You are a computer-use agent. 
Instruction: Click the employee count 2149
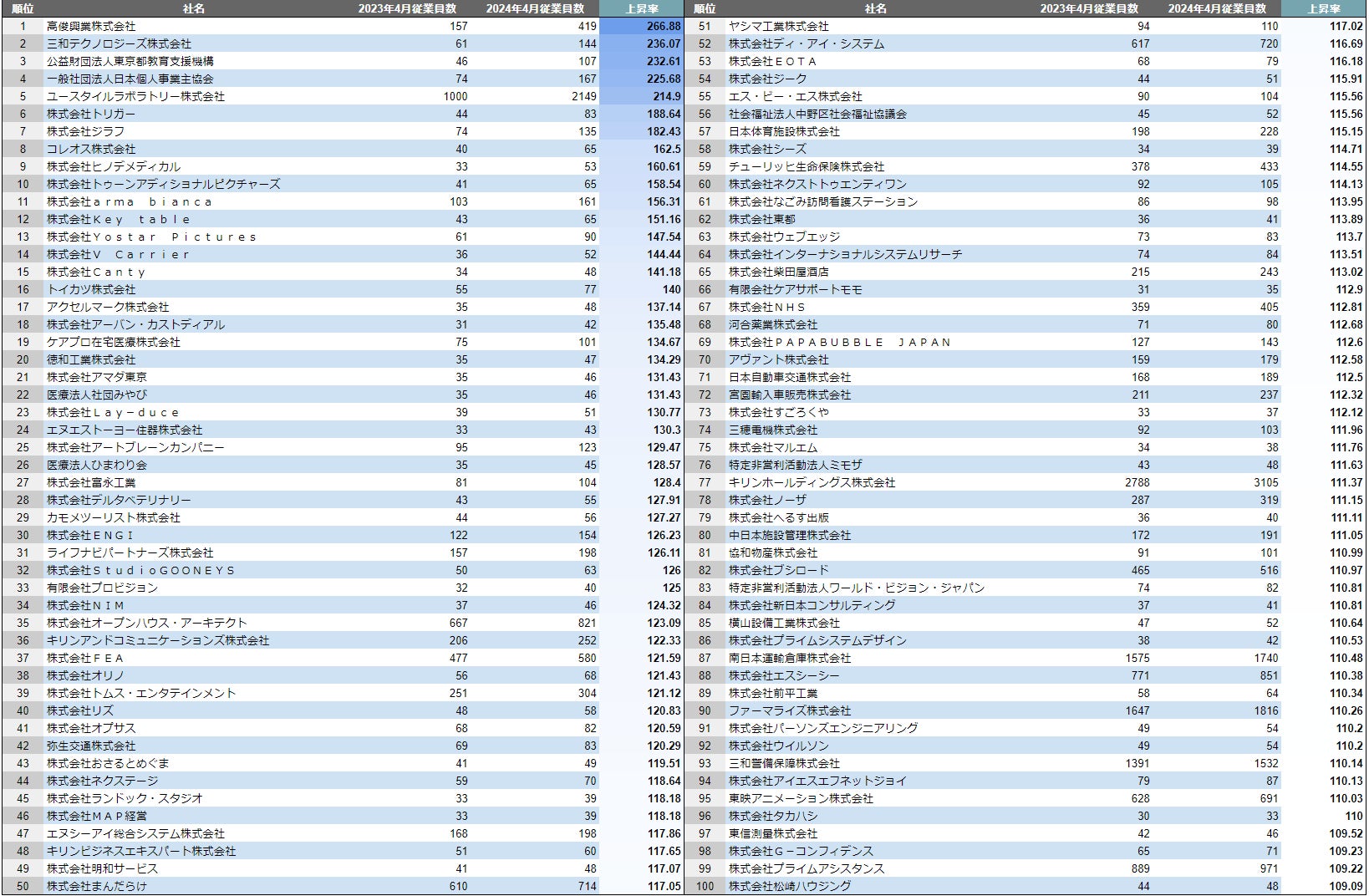coord(584,96)
